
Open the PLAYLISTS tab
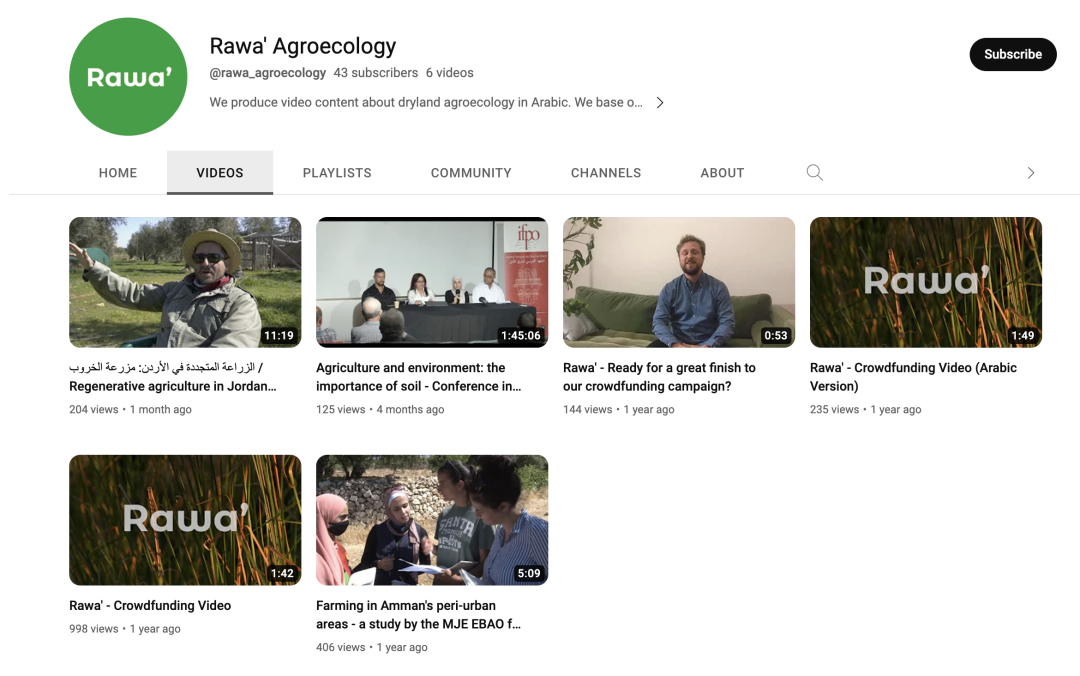(x=337, y=173)
